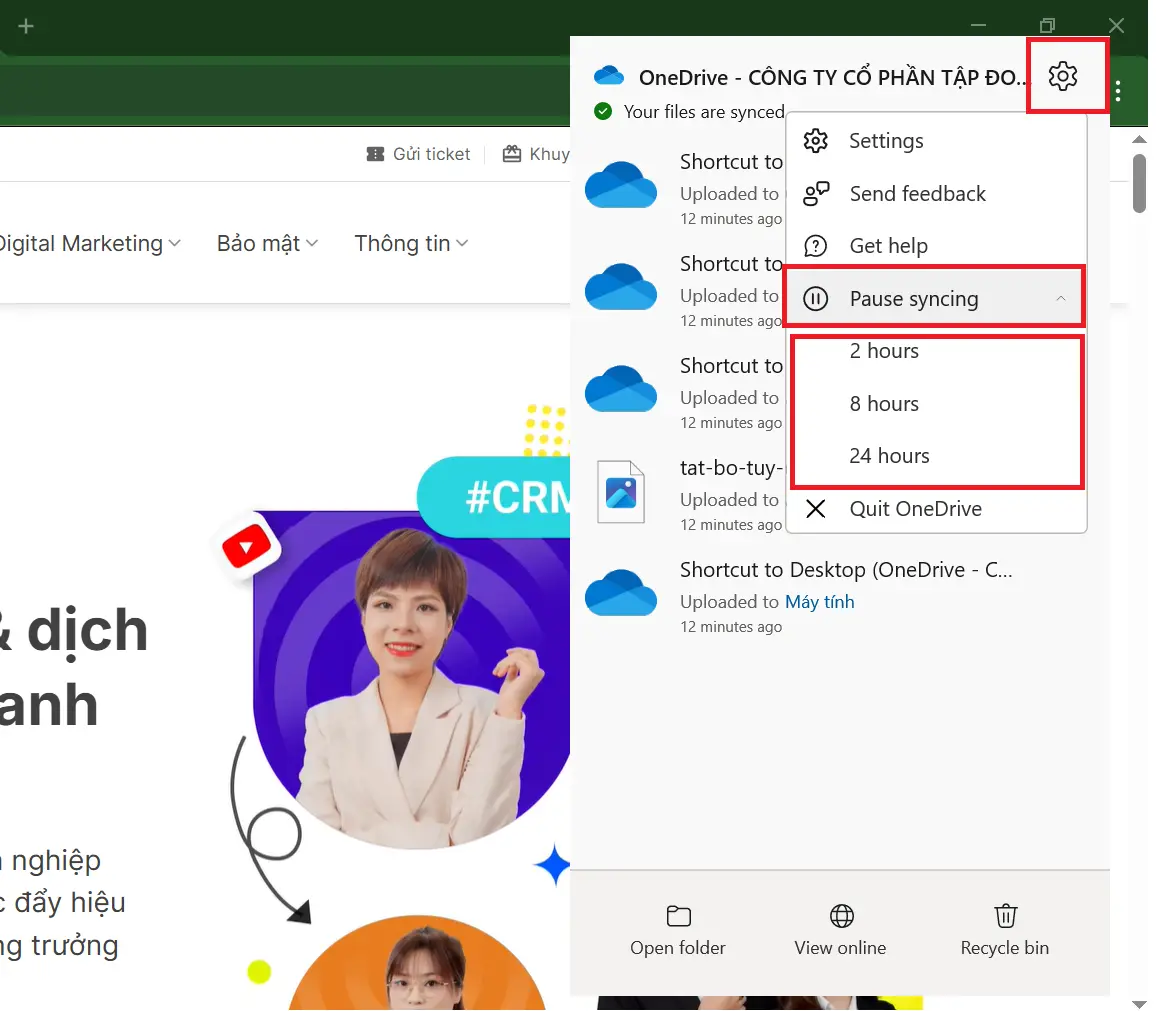Image resolution: width=1156 pixels, height=1011 pixels.
Task: Click the page vertical scrollbar thumb
Action: click(x=1139, y=182)
